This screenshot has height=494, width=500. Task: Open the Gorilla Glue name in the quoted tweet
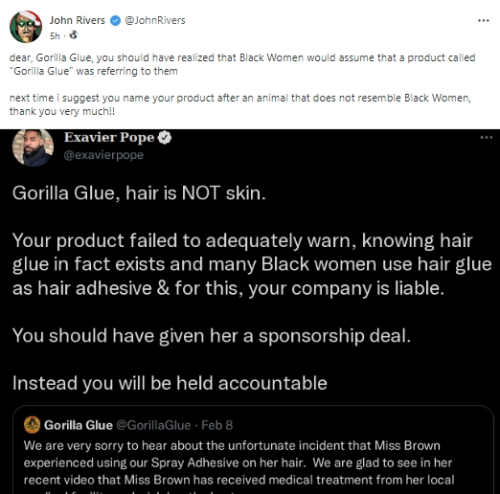point(78,425)
